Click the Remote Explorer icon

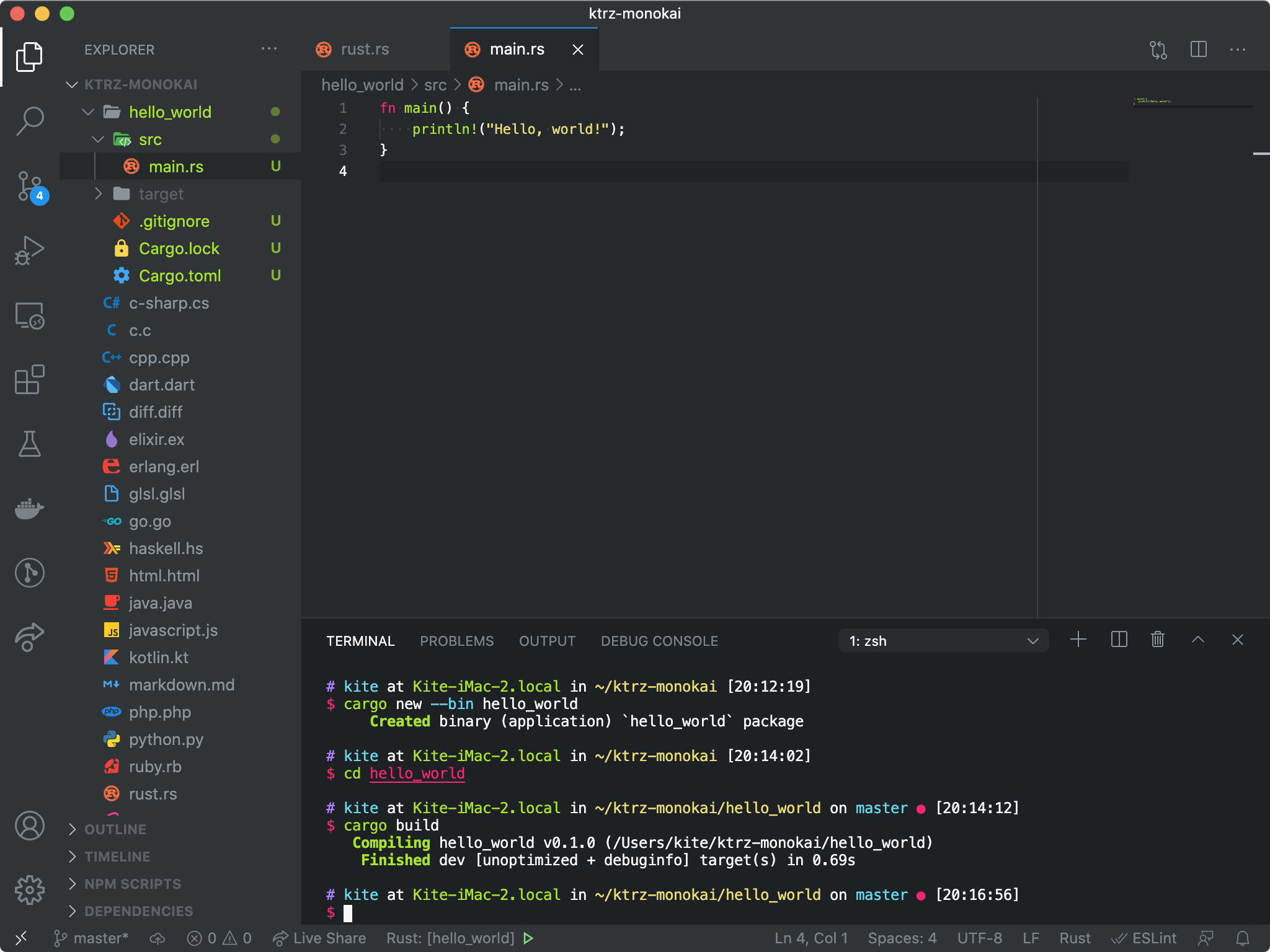[29, 315]
